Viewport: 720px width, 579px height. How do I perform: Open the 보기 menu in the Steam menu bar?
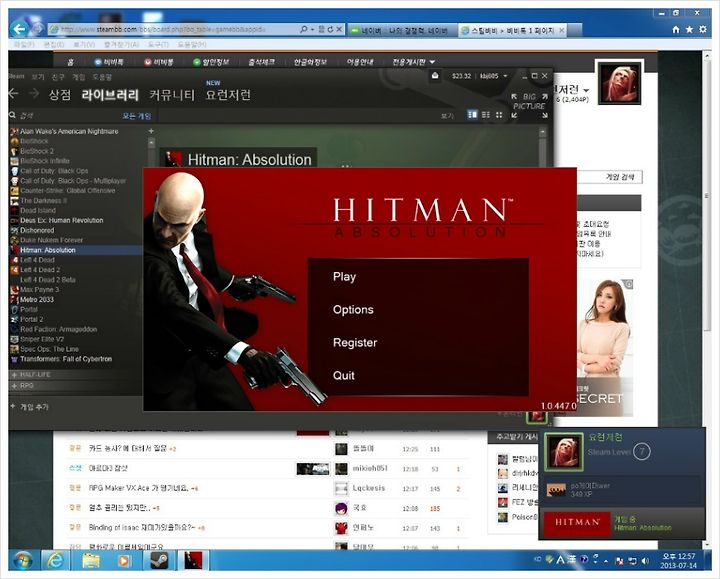(x=38, y=77)
